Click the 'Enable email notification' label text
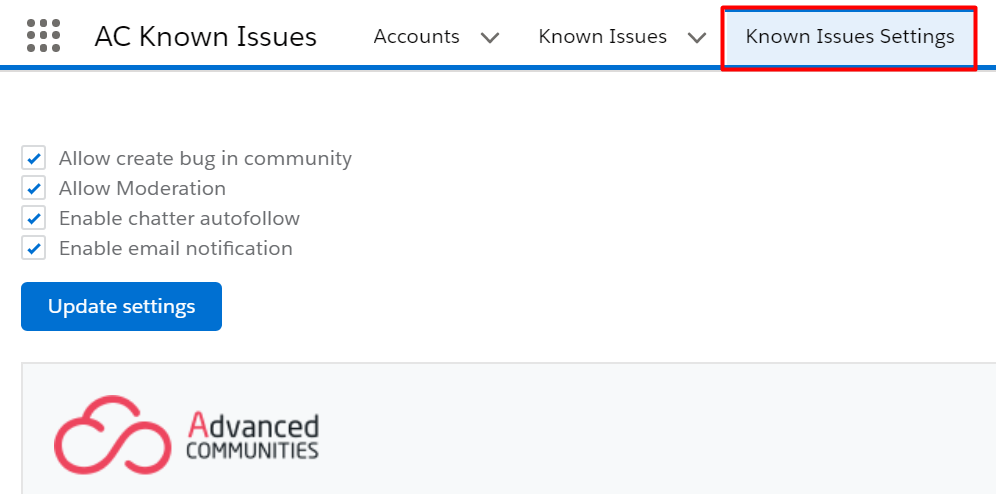The height and width of the screenshot is (494, 996). click(176, 248)
